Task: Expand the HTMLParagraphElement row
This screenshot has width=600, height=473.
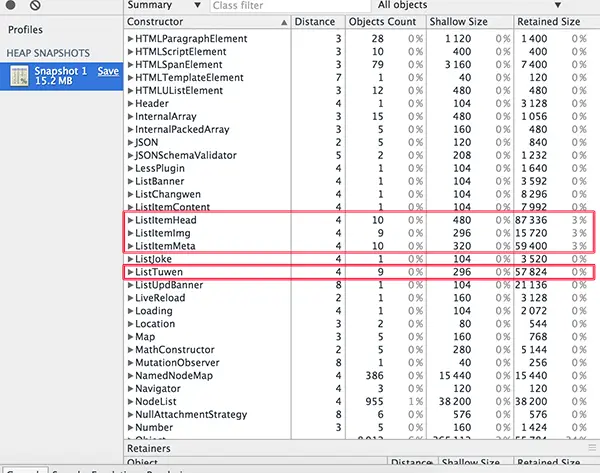Action: pyautogui.click(x=130, y=39)
